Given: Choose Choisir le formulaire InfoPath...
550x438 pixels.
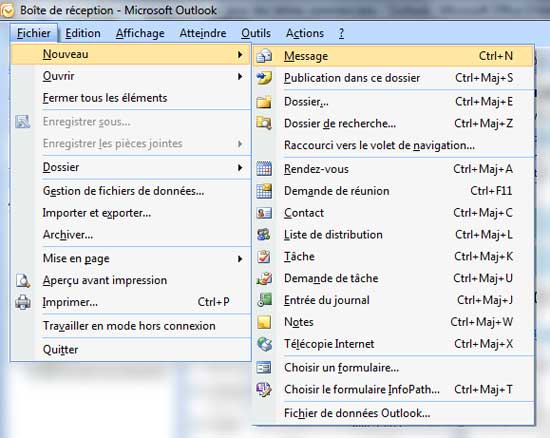Looking at the screenshot, I should click(x=393, y=389).
